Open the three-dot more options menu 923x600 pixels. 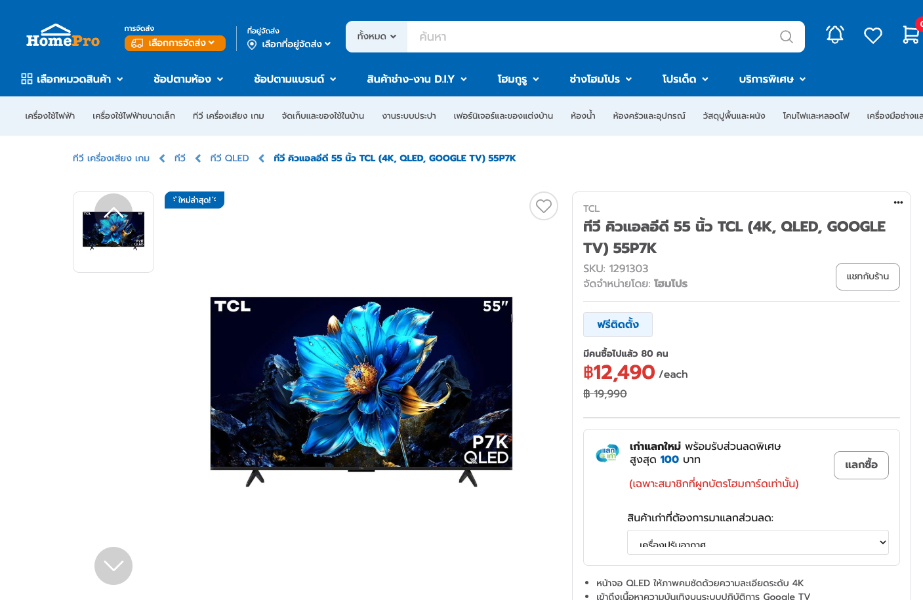point(898,203)
